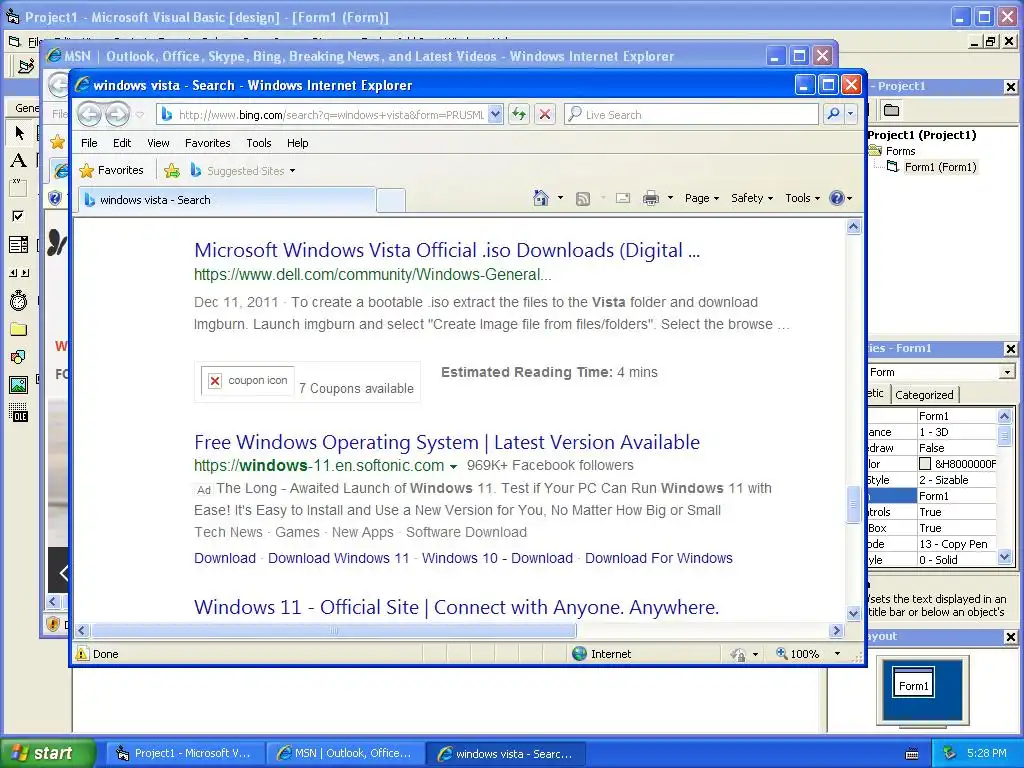The width and height of the screenshot is (1024, 768).
Task: Close the Properties window panel
Action: pyautogui.click(x=1010, y=349)
